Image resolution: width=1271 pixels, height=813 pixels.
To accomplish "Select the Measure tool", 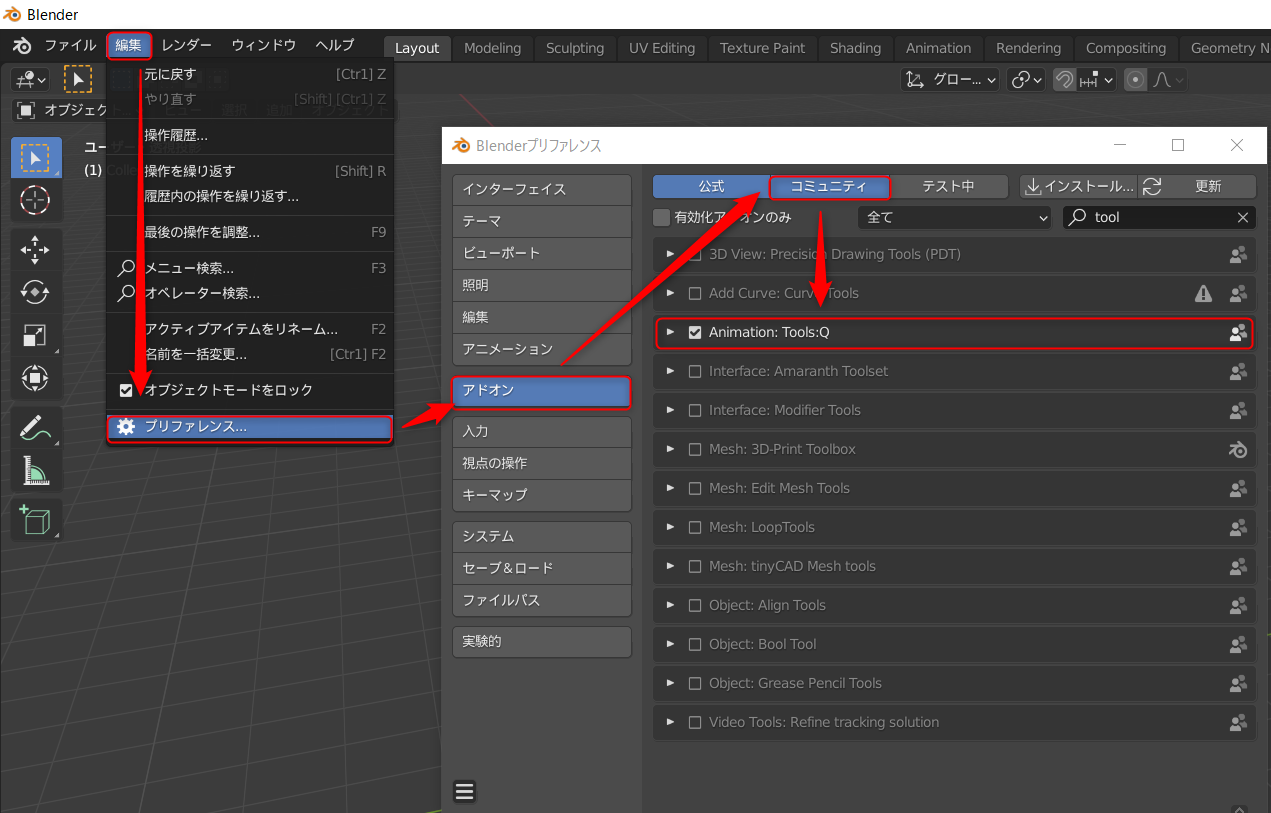I will 36,470.
